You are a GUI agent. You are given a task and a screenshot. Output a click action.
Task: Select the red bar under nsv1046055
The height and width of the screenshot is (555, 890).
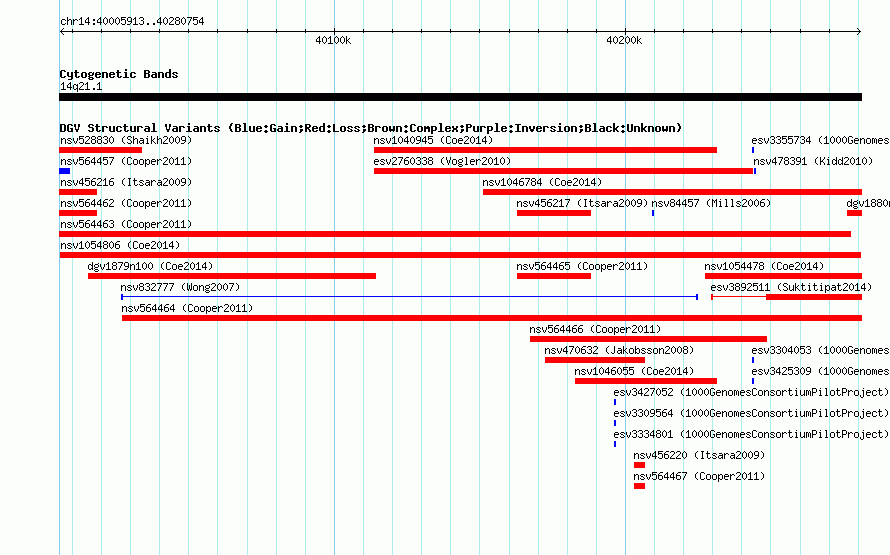[x=646, y=381]
